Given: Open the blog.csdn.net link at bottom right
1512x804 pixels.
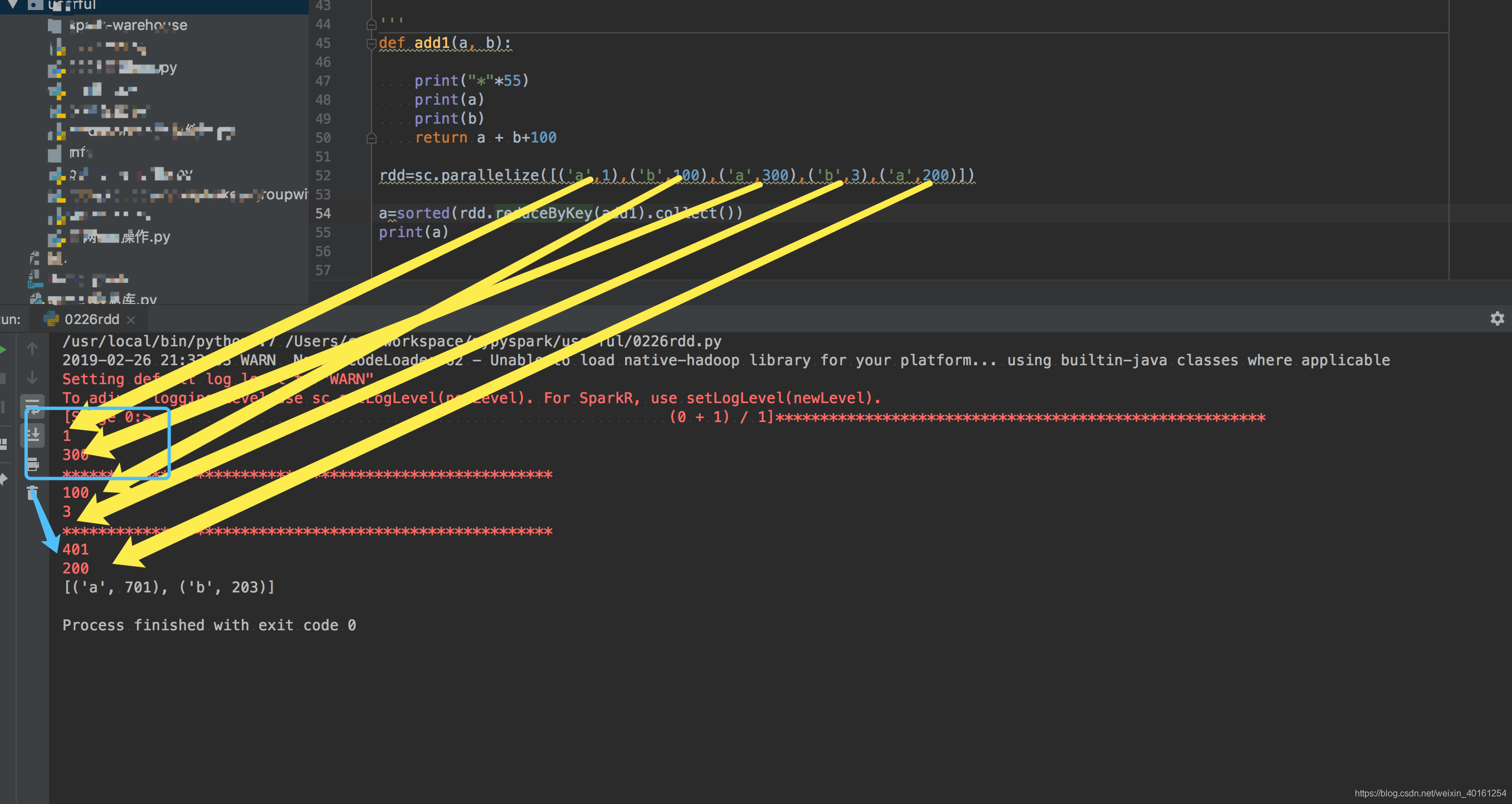Looking at the screenshot, I should pyautogui.click(x=1431, y=793).
